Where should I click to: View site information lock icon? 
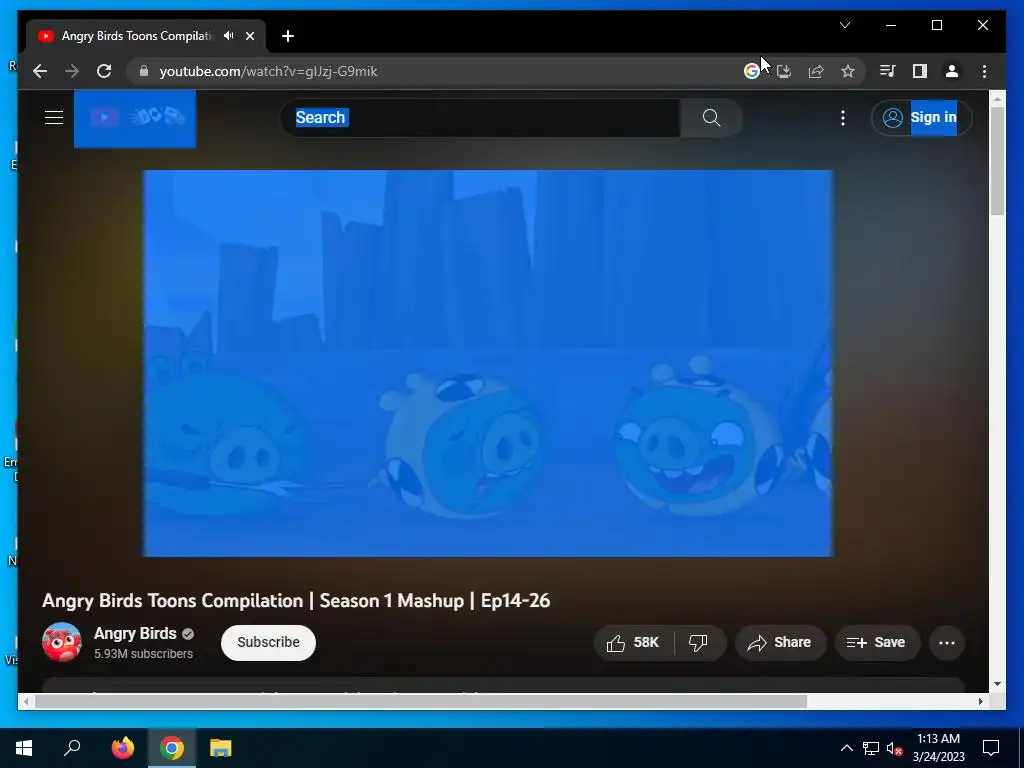[x=144, y=71]
